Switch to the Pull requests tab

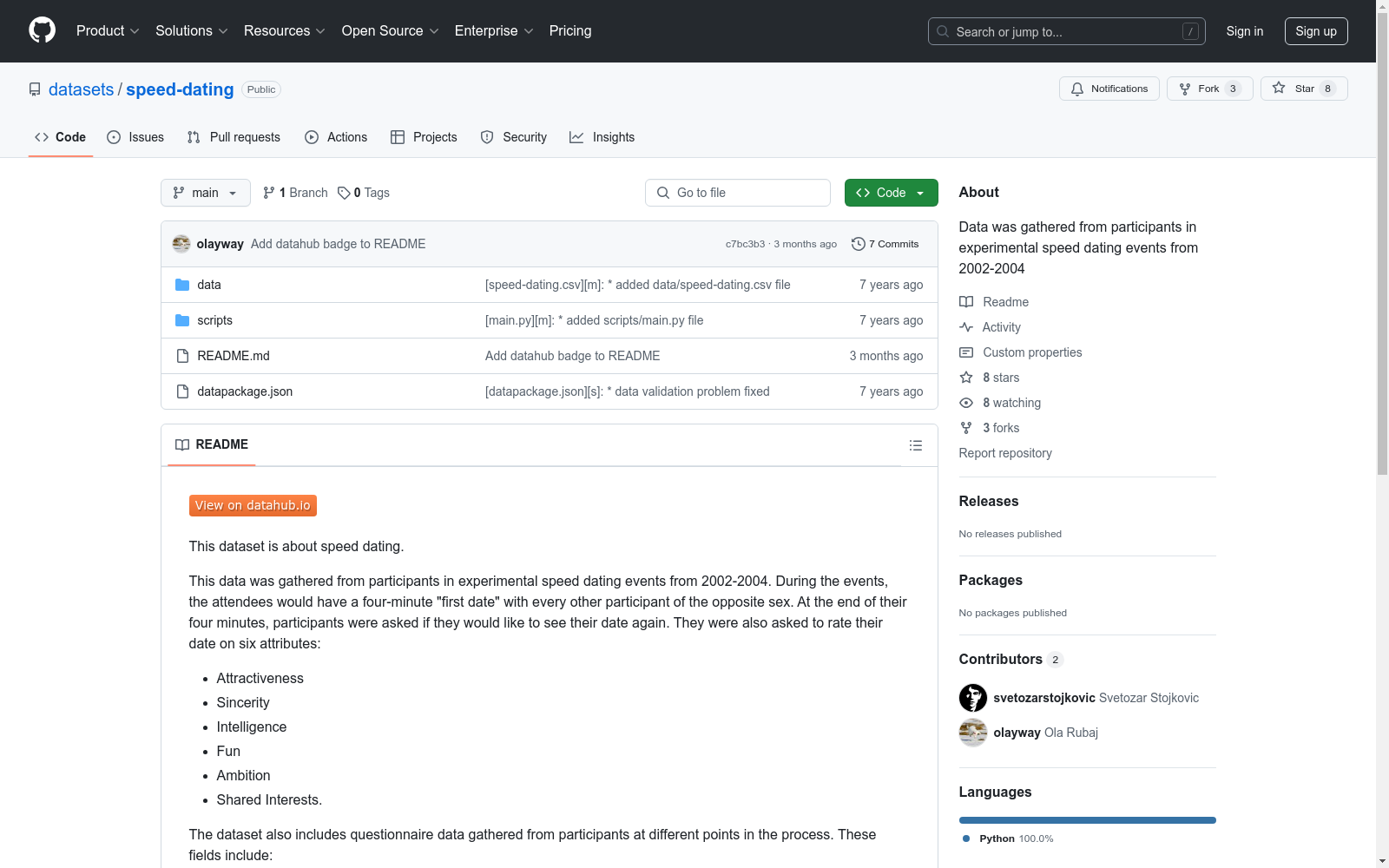tap(234, 137)
